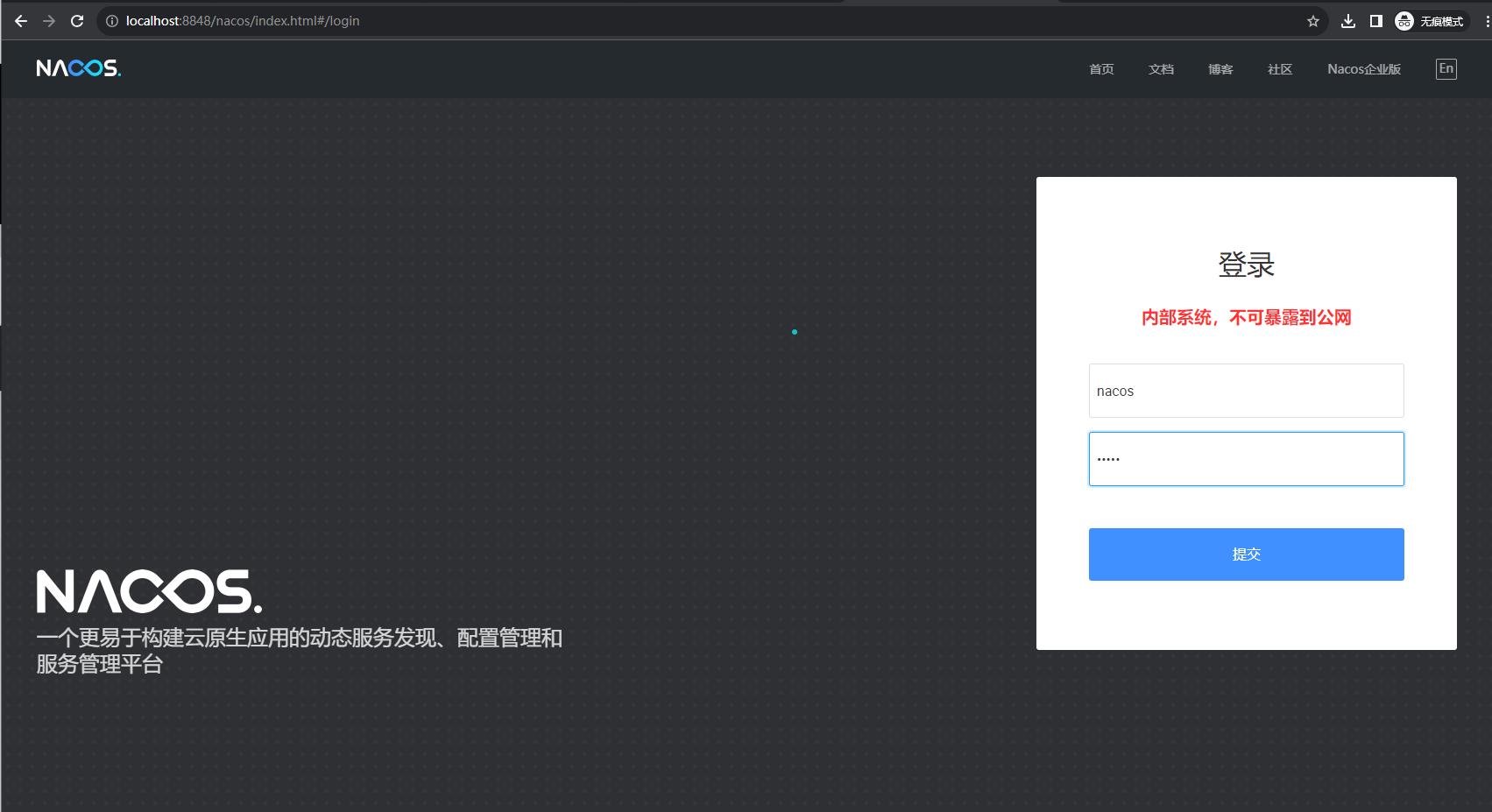Open 首页 in top navigation

click(1101, 69)
